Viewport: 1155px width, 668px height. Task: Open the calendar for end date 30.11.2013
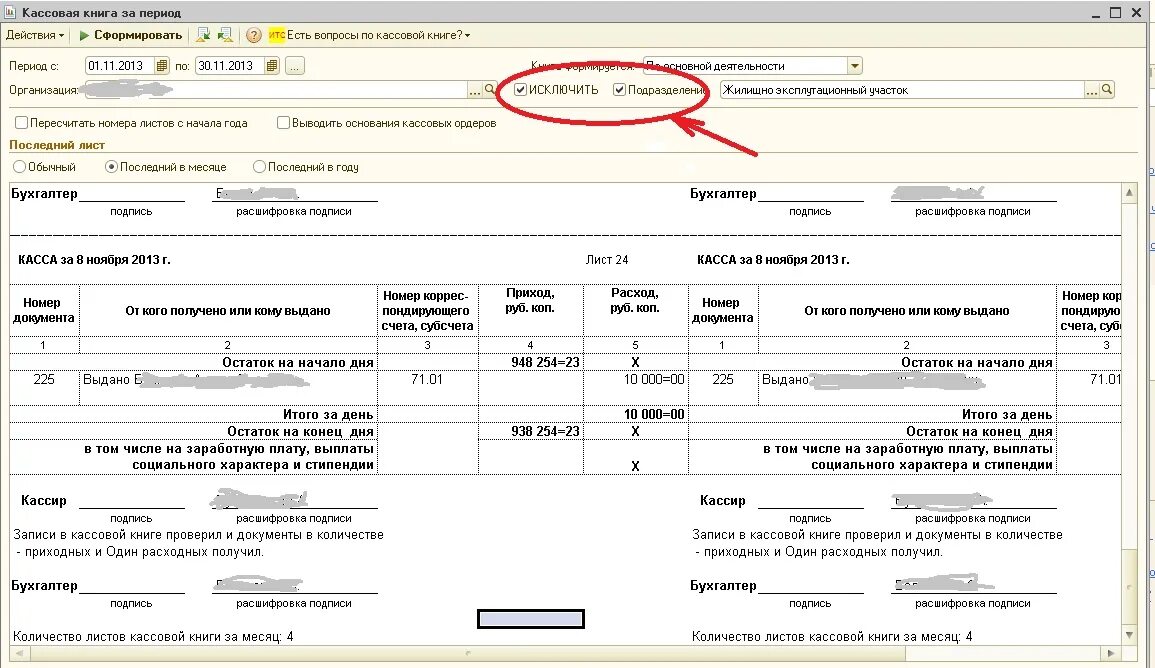(272, 66)
